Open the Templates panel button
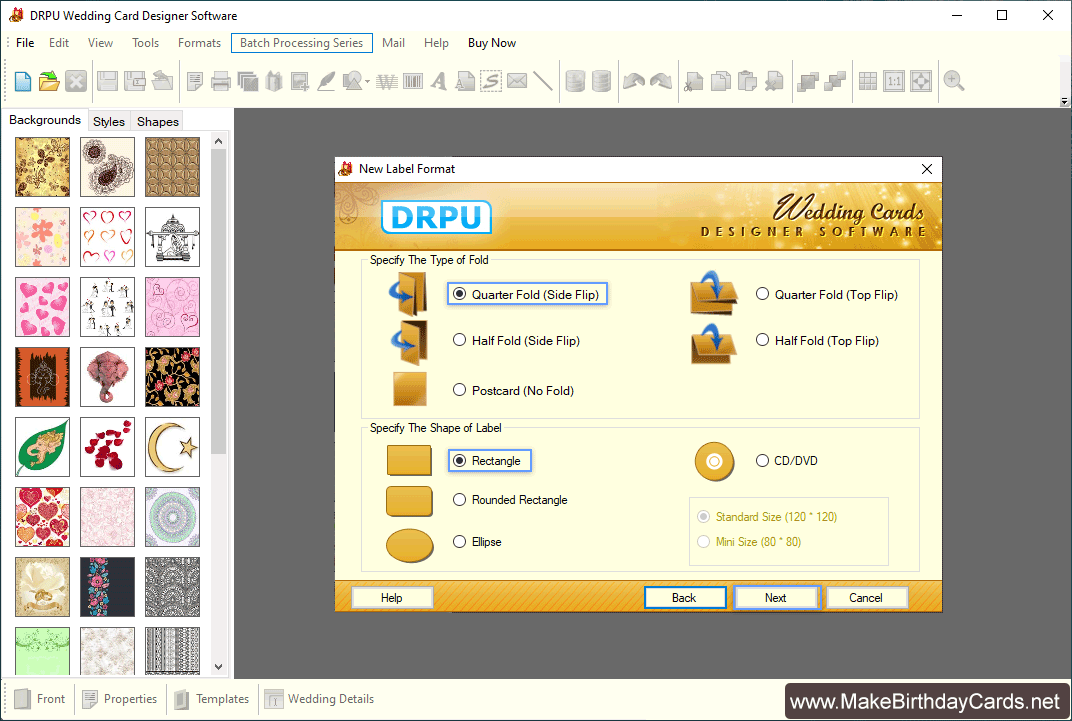This screenshot has height=721, width=1072. click(x=212, y=698)
